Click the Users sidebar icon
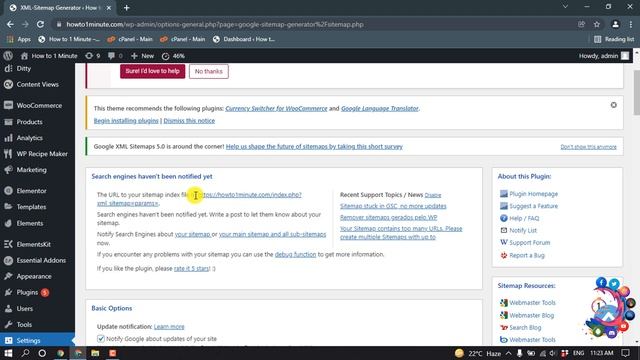This screenshot has height=360, width=640. click(x=8, y=309)
